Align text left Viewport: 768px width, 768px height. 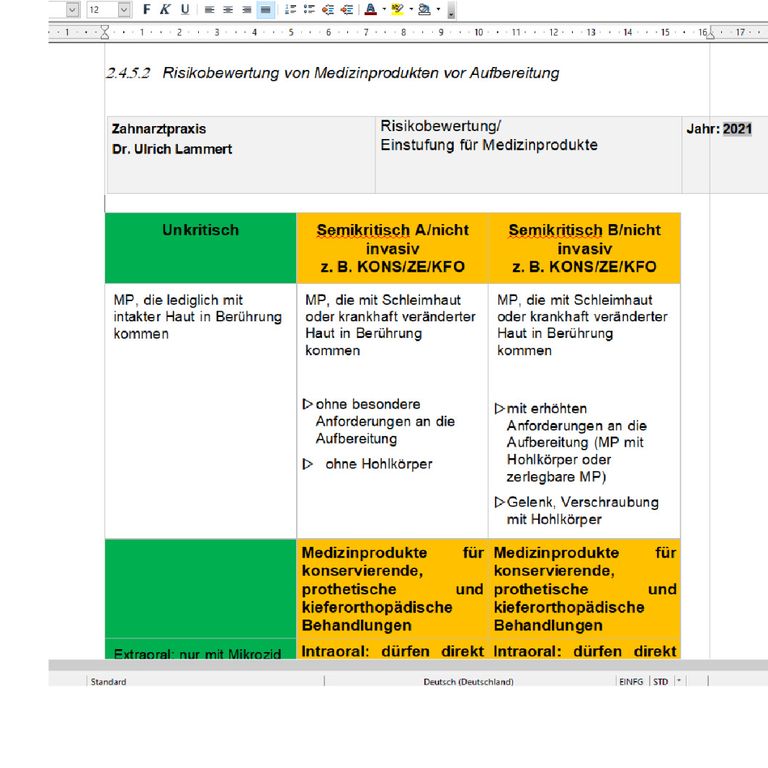click(x=210, y=9)
